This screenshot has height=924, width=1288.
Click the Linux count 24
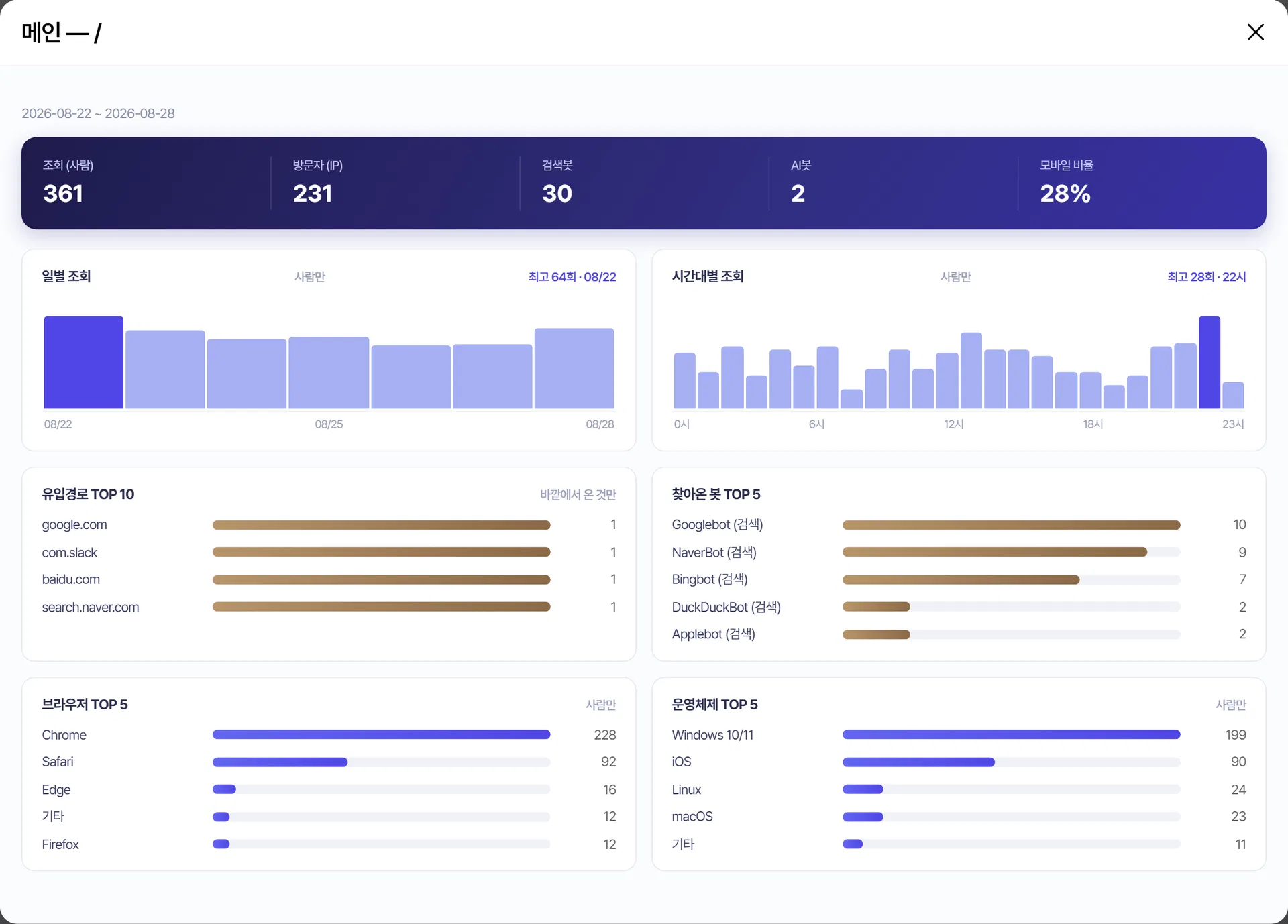pyautogui.click(x=1238, y=790)
